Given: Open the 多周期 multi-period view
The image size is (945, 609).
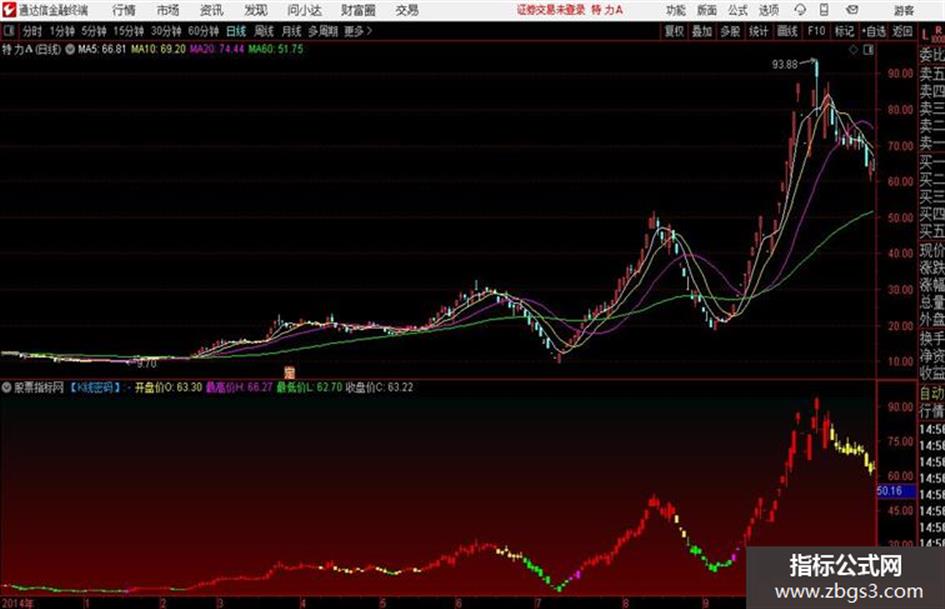Looking at the screenshot, I should (x=323, y=31).
